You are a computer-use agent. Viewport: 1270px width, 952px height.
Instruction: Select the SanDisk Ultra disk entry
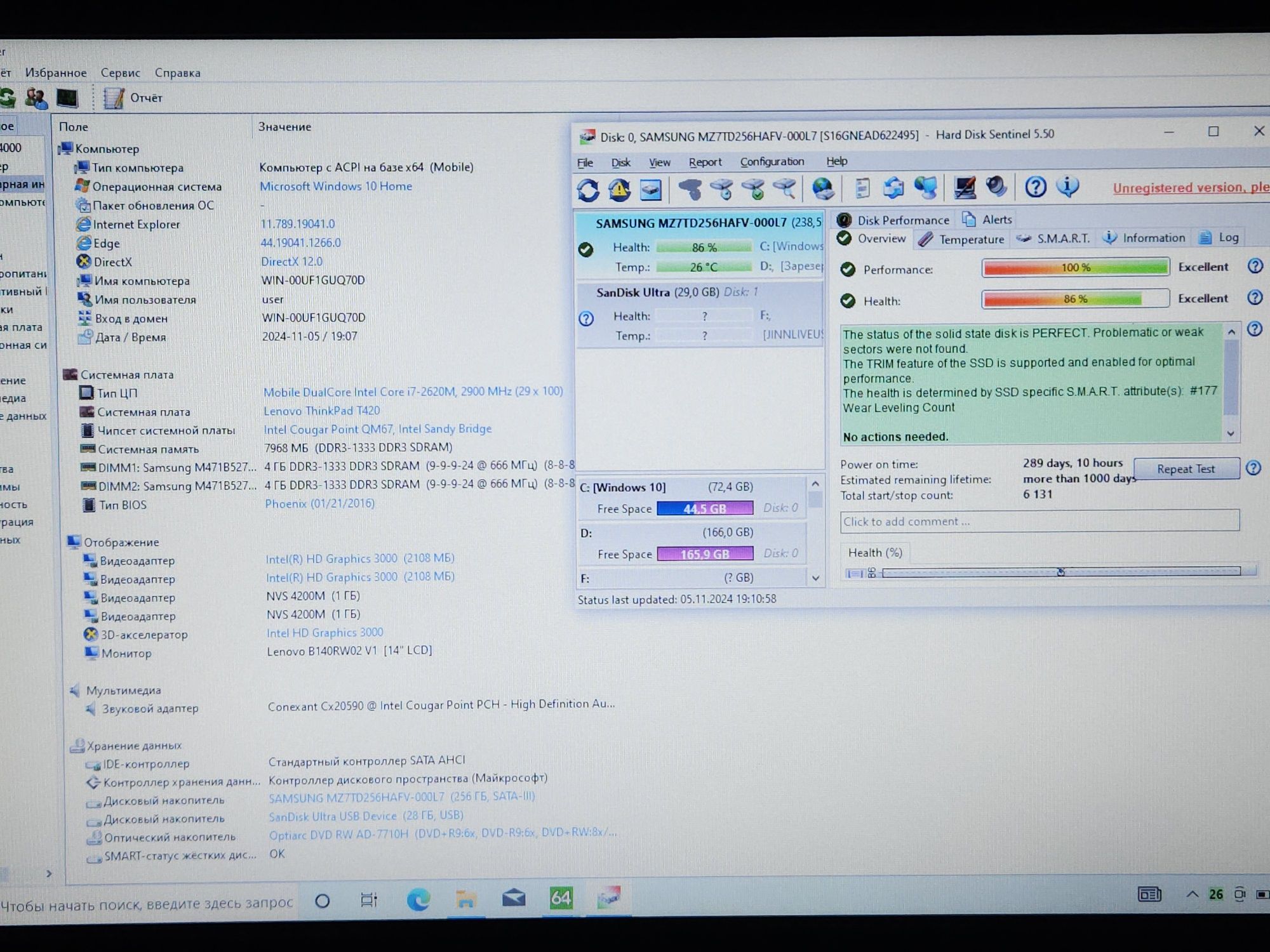700,314
